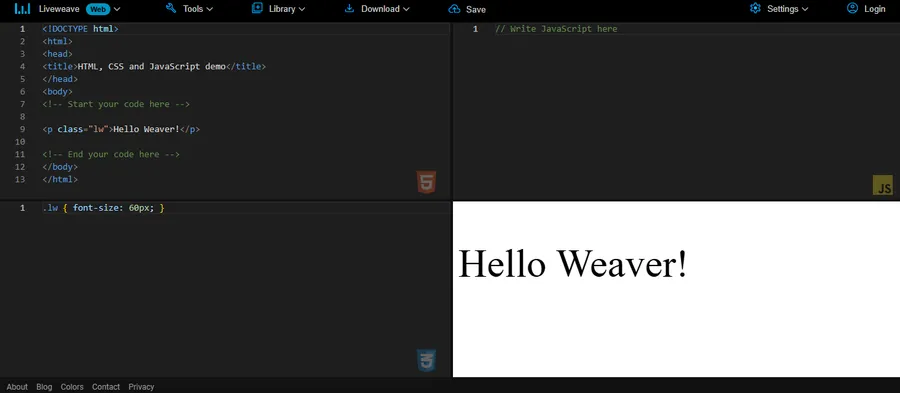
Task: Click the CSS3 badge in CSS editor
Action: [x=426, y=360]
